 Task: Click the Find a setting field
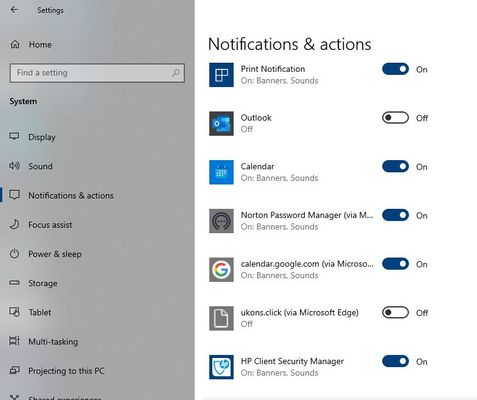[x=97, y=73]
